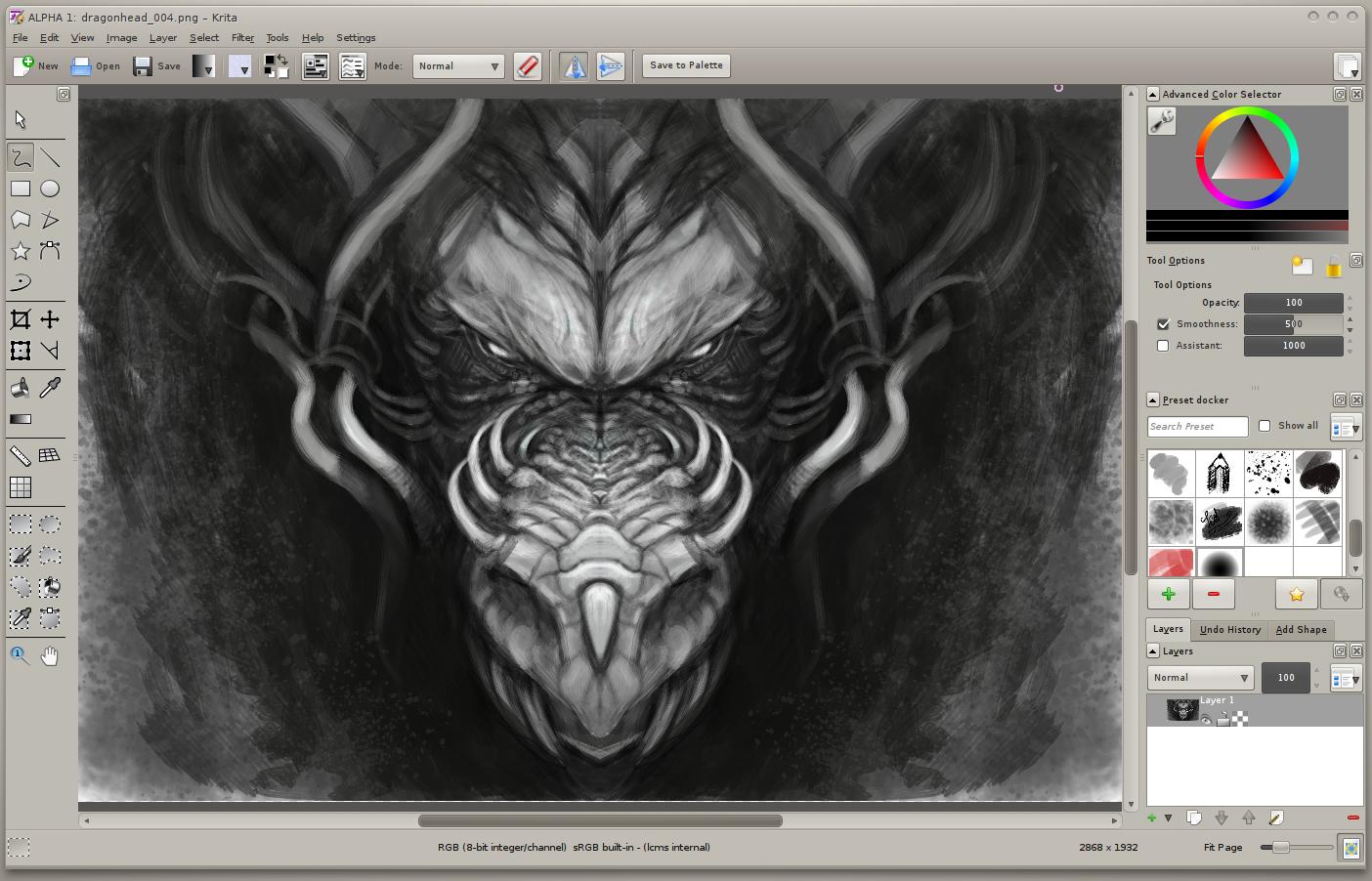Select the Pan hand tool

tap(50, 655)
